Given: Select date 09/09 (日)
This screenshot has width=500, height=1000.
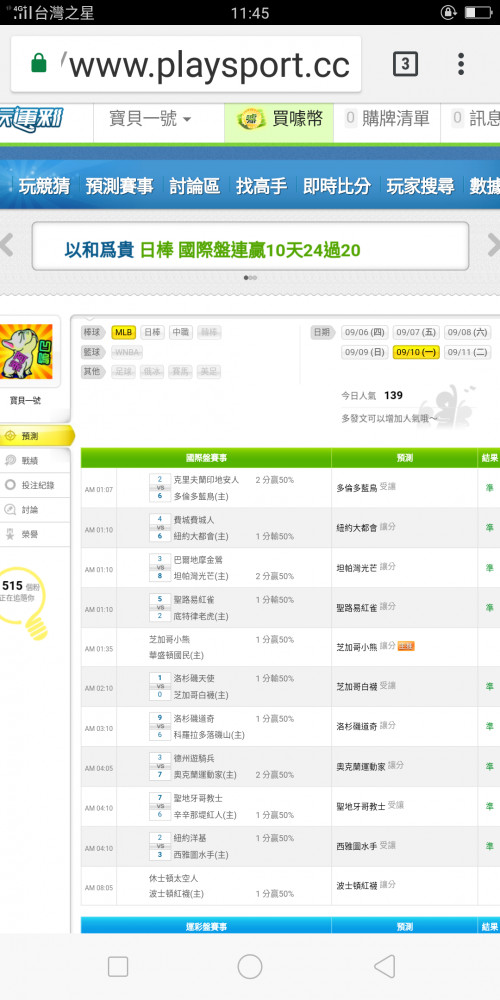Looking at the screenshot, I should click(365, 352).
